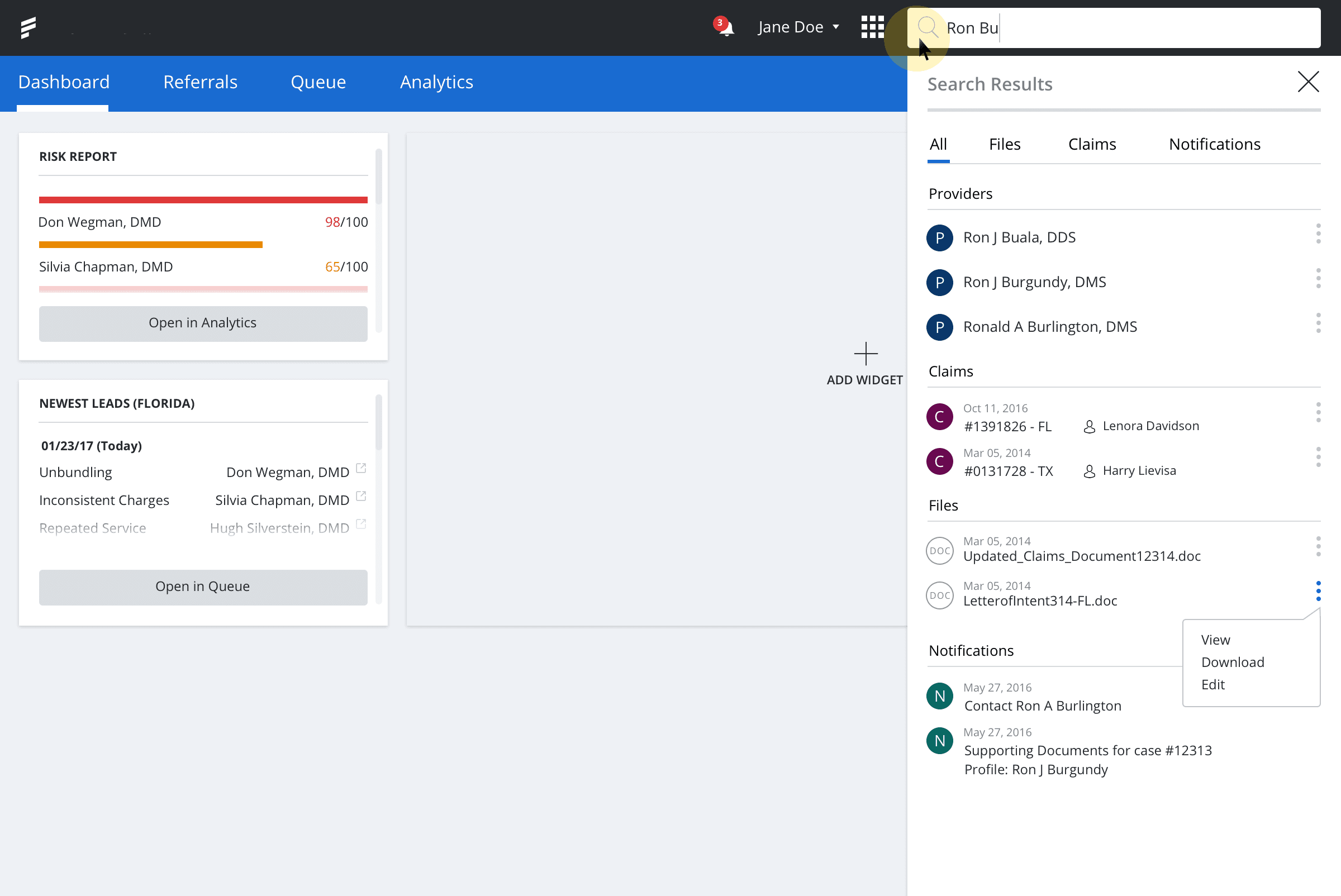Open three-dot menu for Updated_Claims_Document12314.doc
This screenshot has width=1341, height=896.
click(1318, 546)
